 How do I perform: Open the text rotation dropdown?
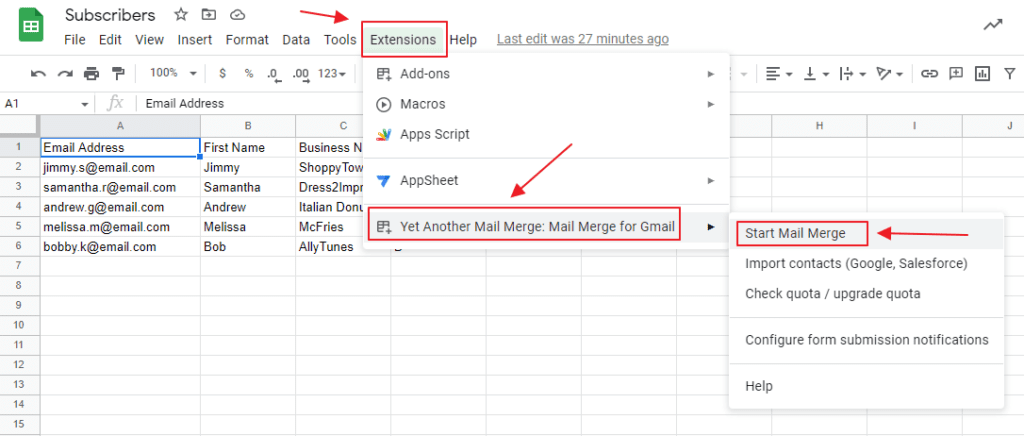pyautogui.click(x=889, y=74)
